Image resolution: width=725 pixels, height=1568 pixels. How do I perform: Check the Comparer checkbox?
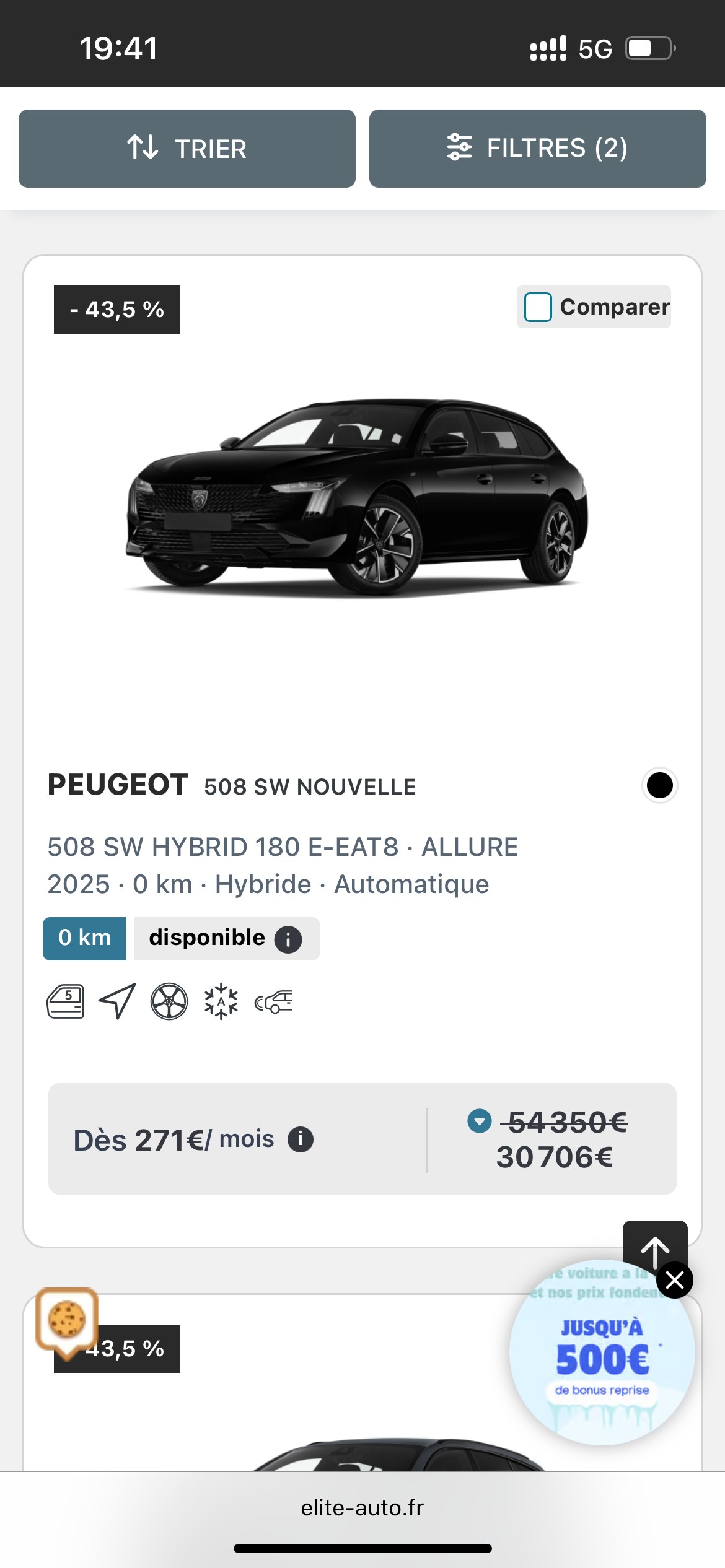click(538, 307)
